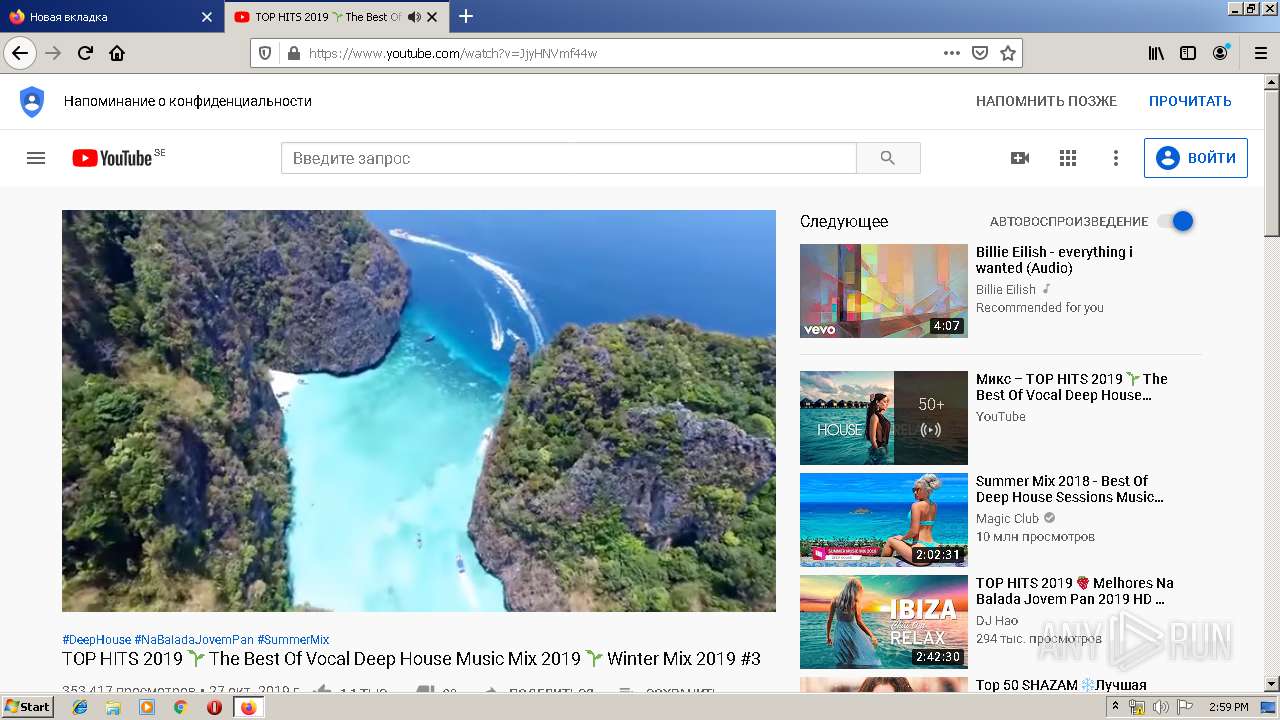Screen dimensions: 1280x720
Task: Show site security info via the padlock
Action: tap(293, 53)
